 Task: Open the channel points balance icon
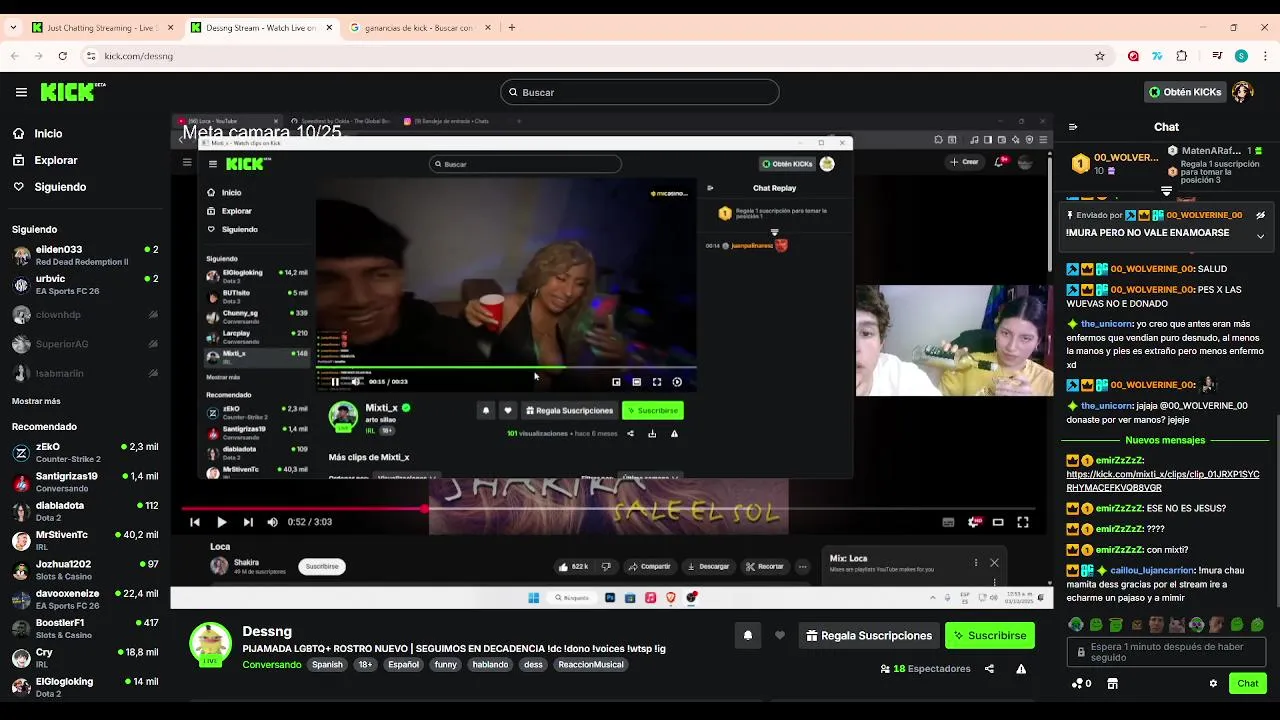(1081, 684)
